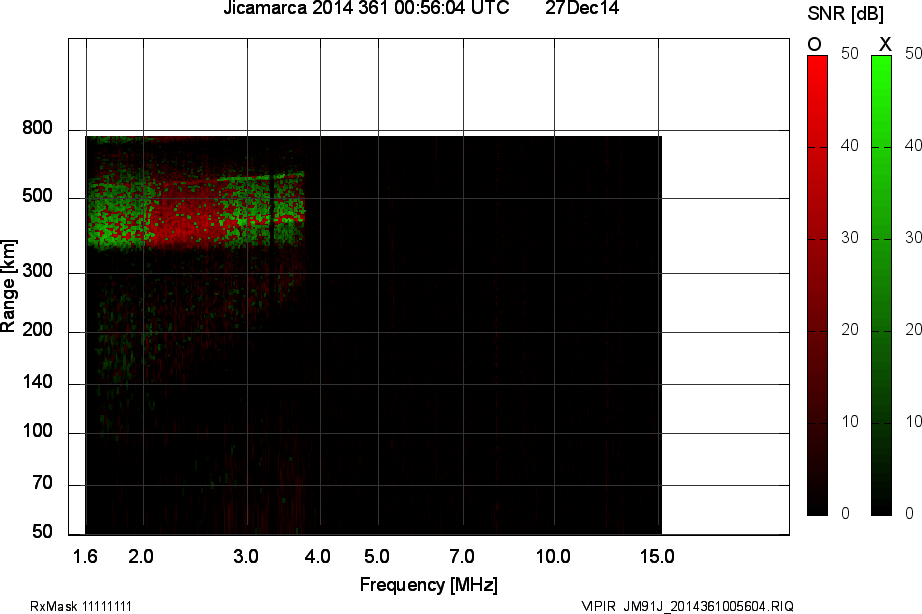The width and height of the screenshot is (922, 614).
Task: Click the '0' tick of the O color bar
Action: [846, 513]
